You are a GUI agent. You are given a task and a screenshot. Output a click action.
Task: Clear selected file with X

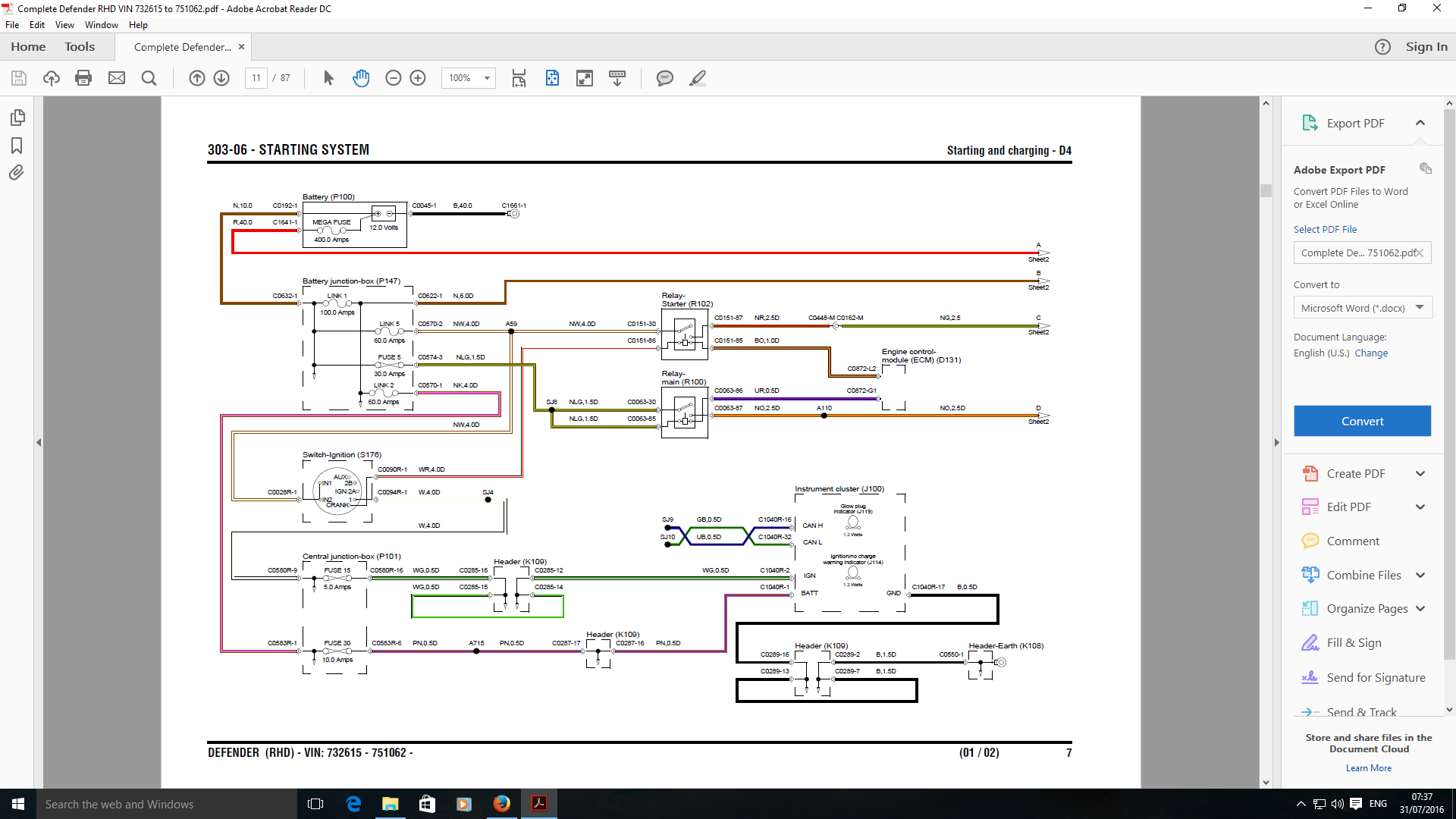(1420, 253)
